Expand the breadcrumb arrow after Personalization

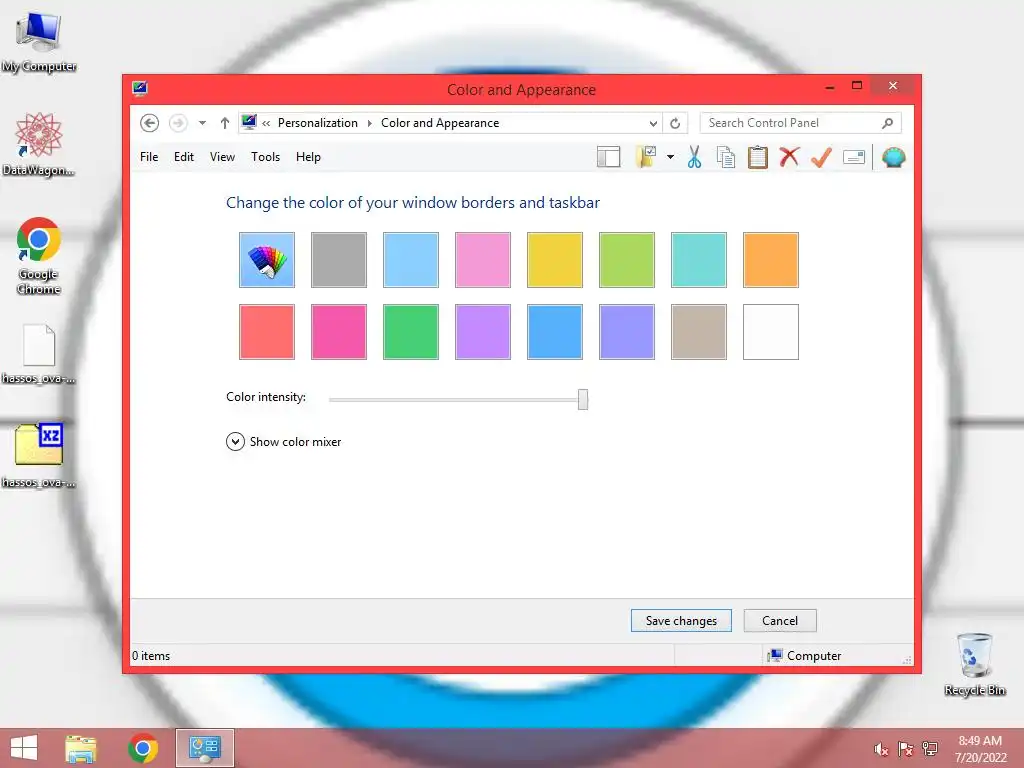pyautogui.click(x=370, y=123)
